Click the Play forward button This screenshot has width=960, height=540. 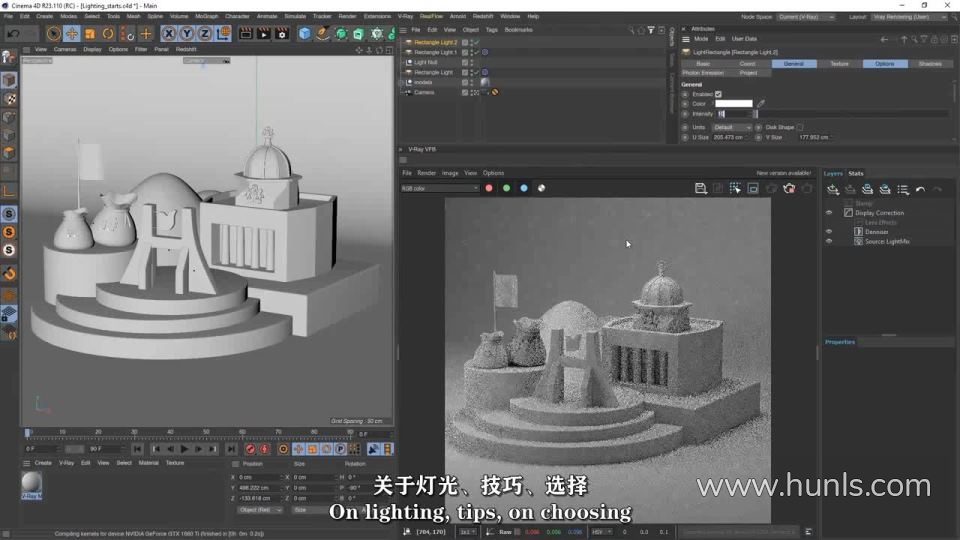[x=184, y=449]
